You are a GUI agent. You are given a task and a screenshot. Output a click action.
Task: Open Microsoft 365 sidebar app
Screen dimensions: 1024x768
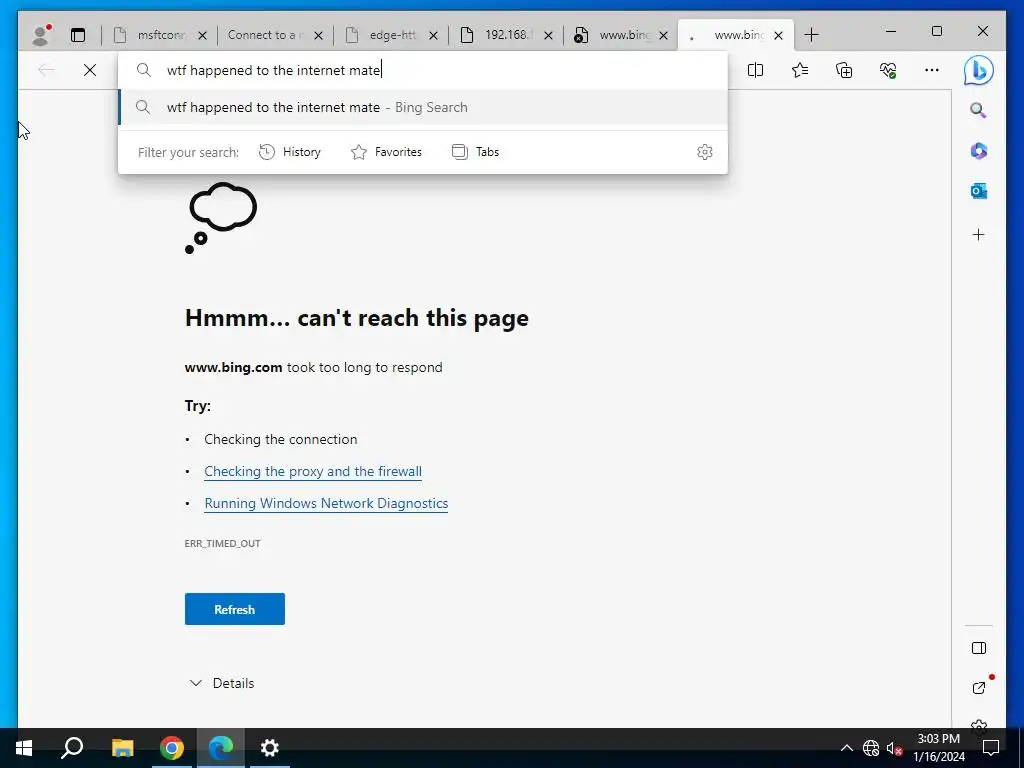pos(978,151)
